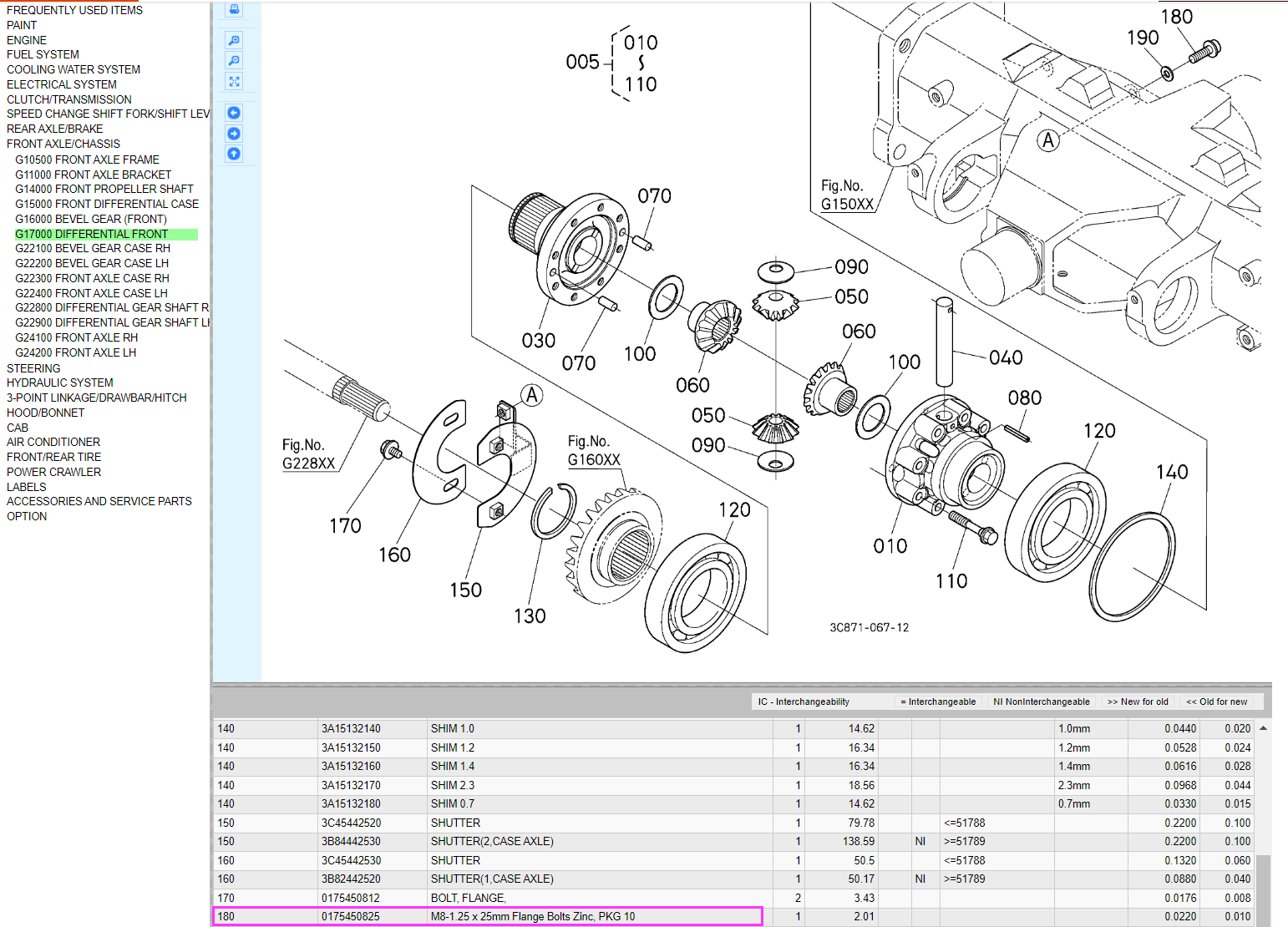Go to previous figure with left arrow
The image size is (1288, 927).
(234, 113)
